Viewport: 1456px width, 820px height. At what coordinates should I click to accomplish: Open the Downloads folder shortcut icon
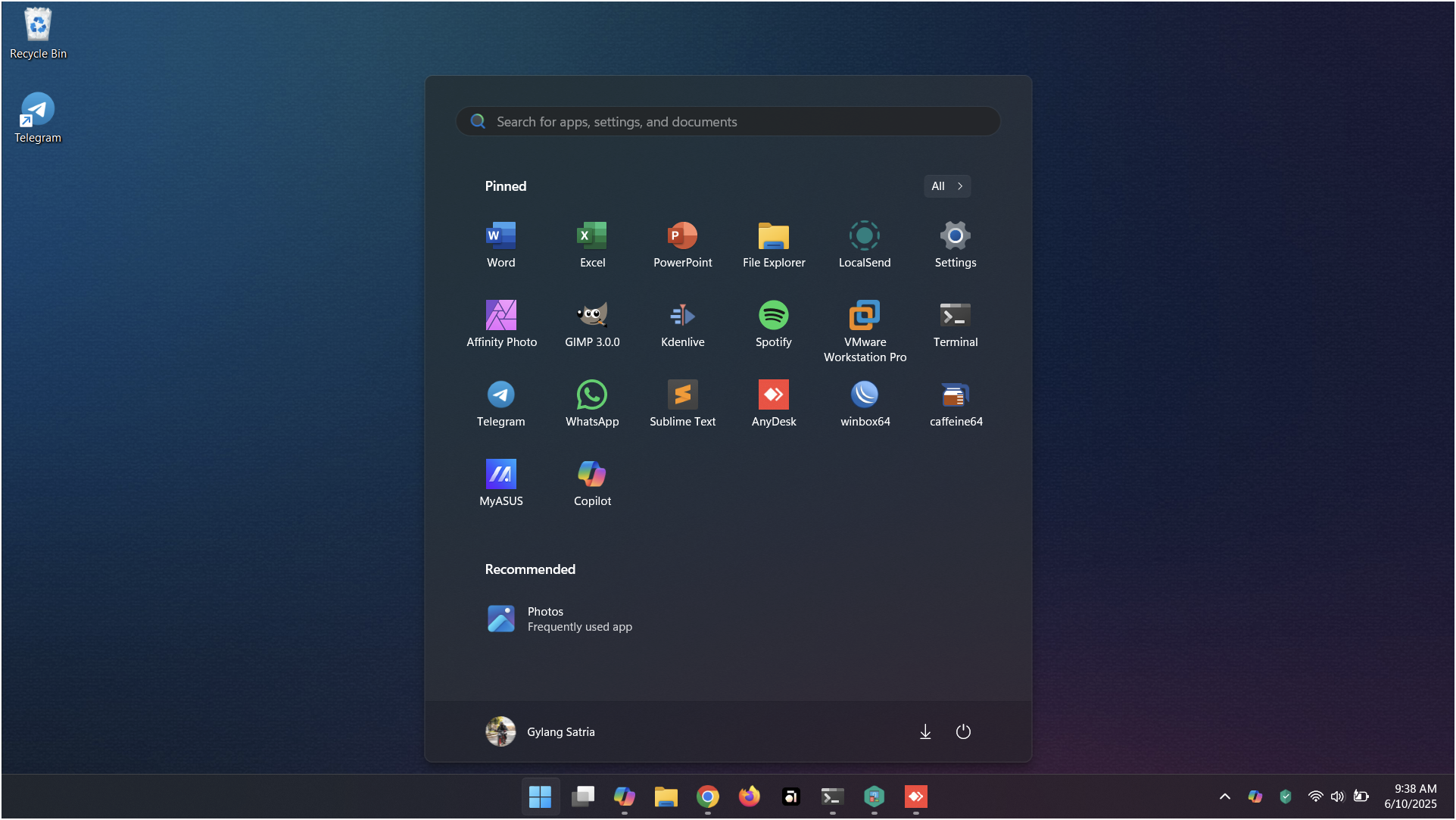click(925, 731)
